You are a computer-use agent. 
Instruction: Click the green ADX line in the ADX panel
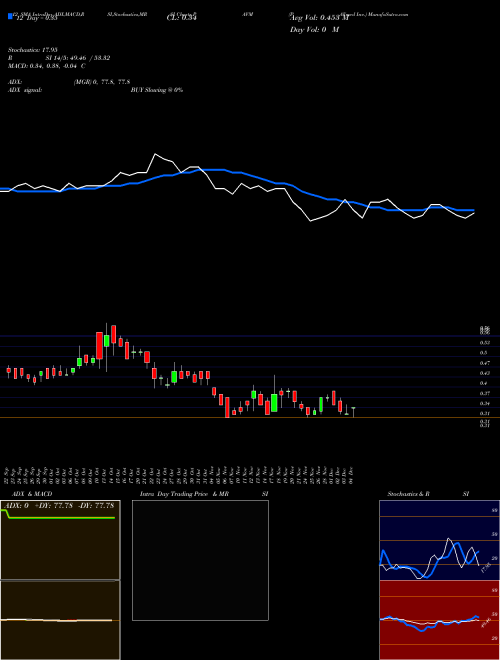click(61, 518)
